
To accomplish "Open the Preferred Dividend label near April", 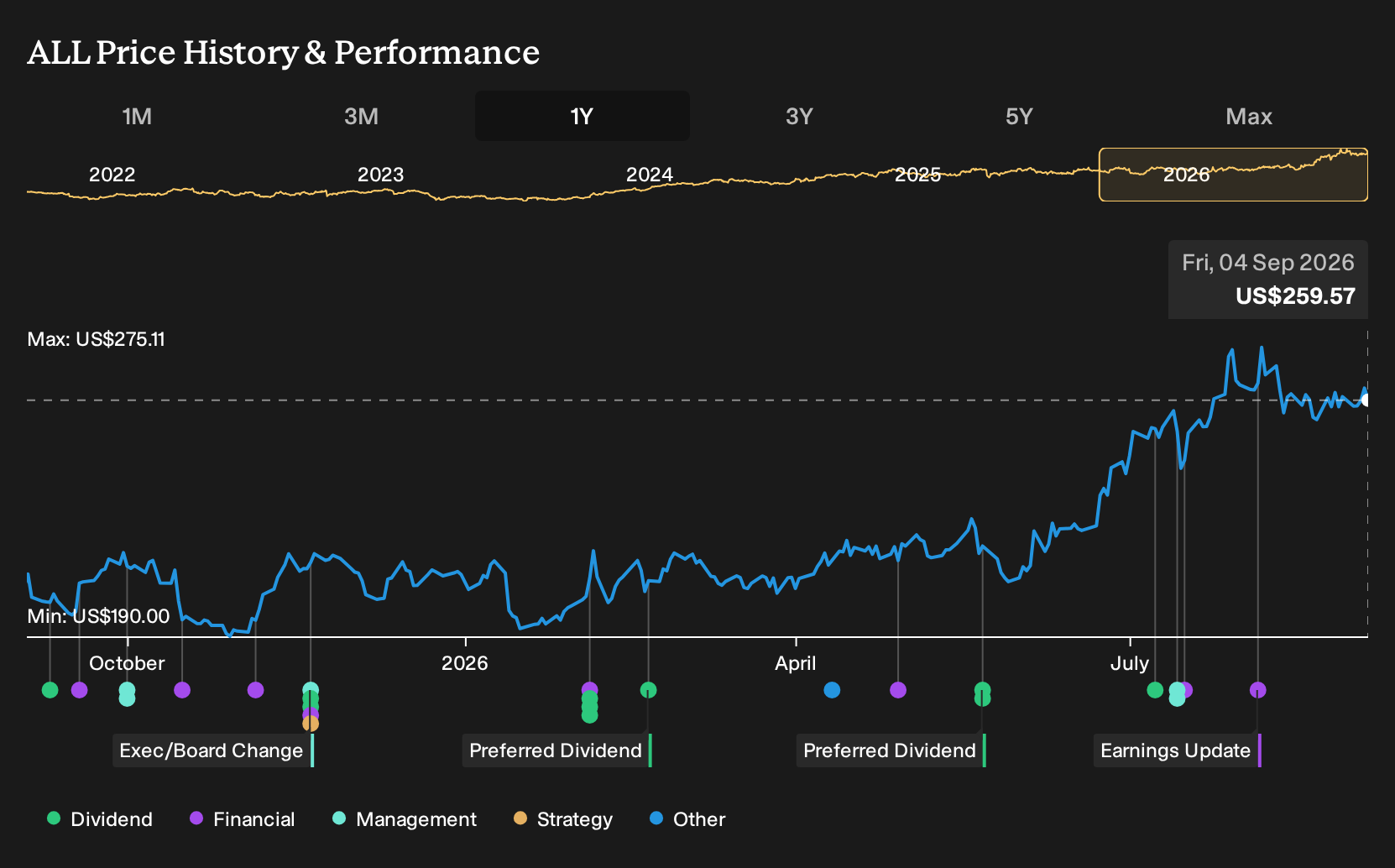I will 891,750.
